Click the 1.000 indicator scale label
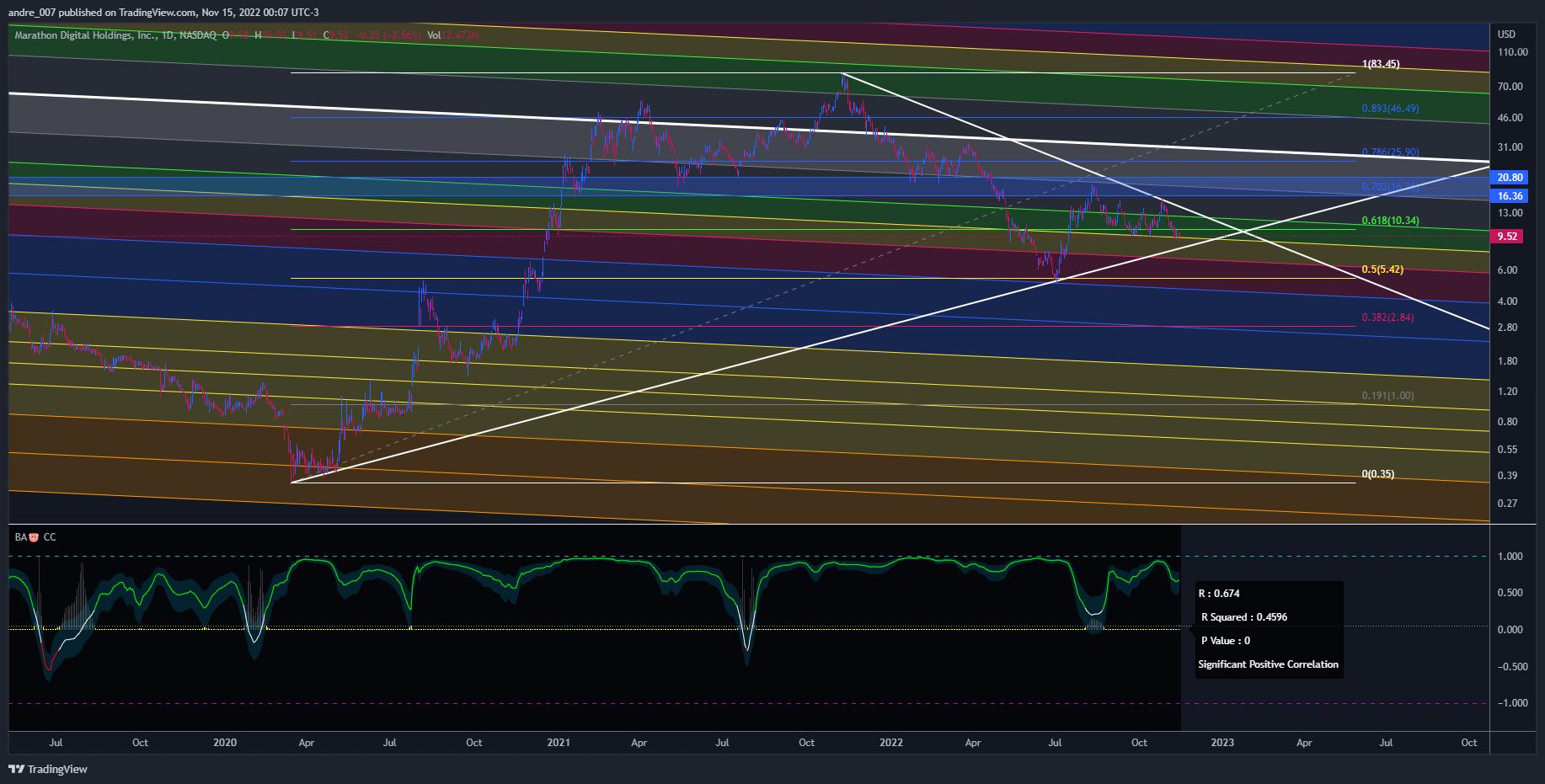 pos(1510,557)
